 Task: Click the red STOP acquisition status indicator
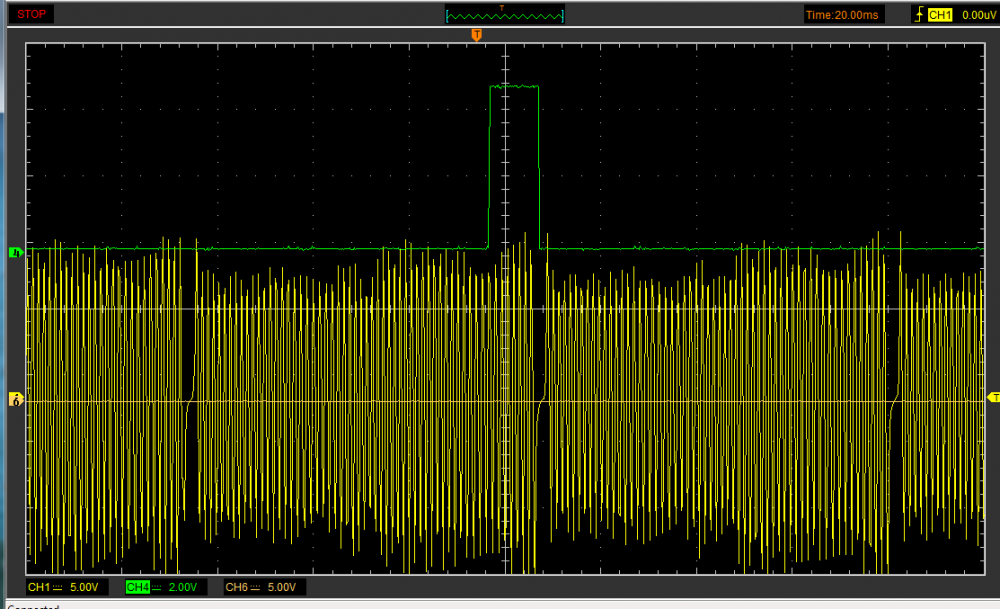pos(31,14)
